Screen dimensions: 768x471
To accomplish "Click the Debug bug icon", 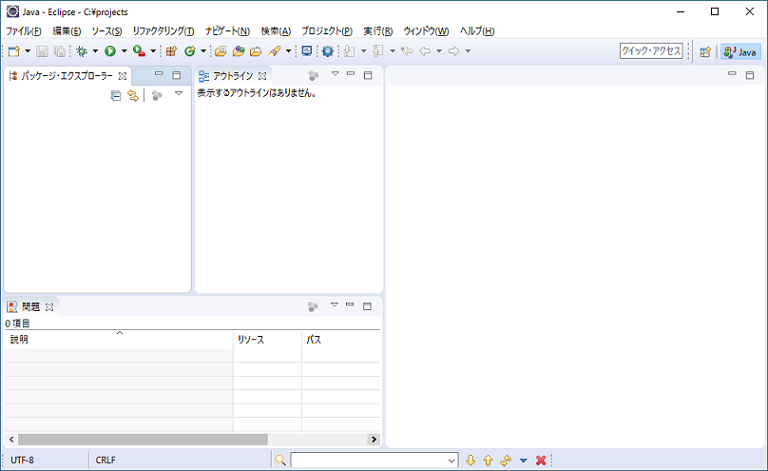I will [x=82, y=51].
